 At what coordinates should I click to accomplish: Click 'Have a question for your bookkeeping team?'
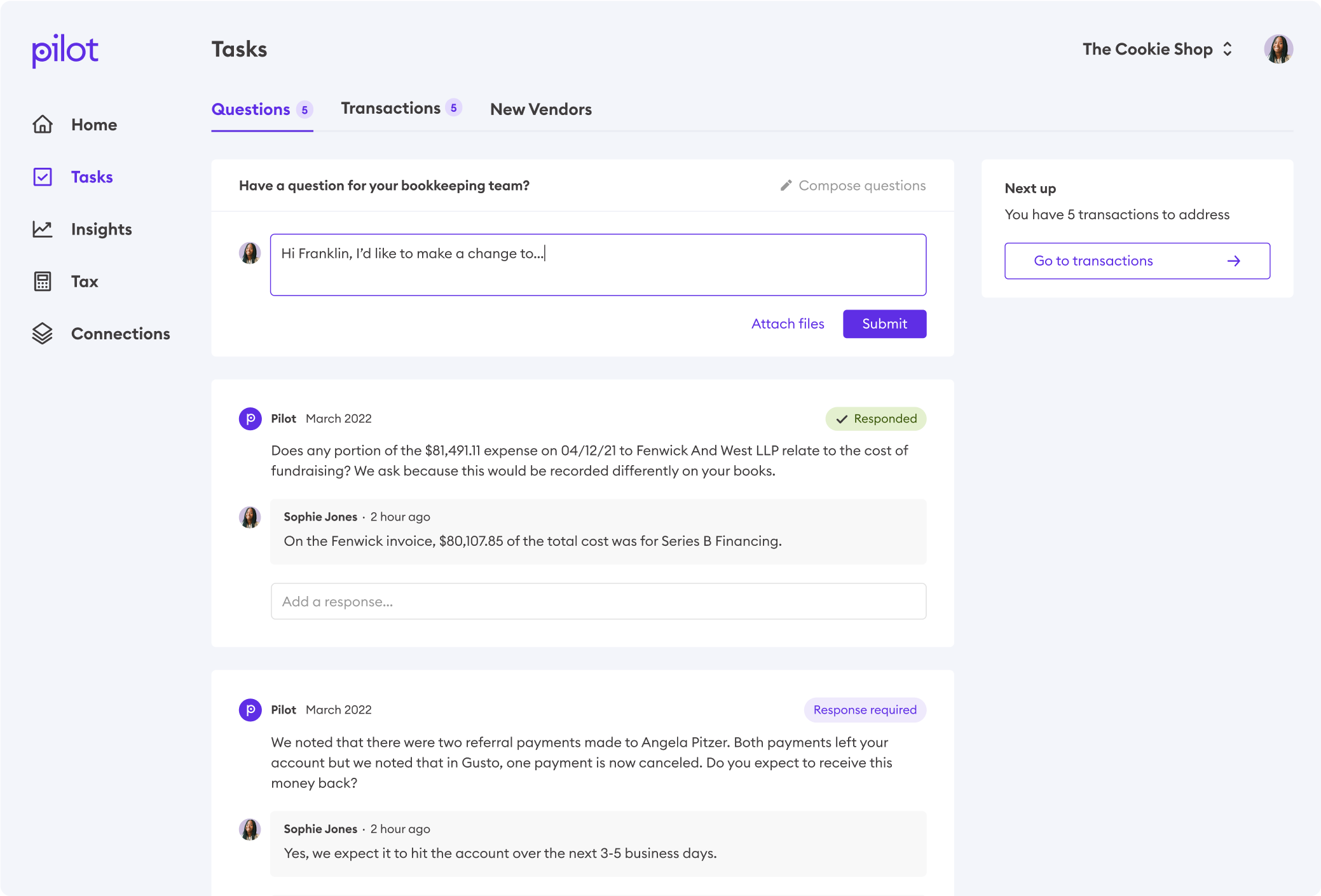[384, 185]
